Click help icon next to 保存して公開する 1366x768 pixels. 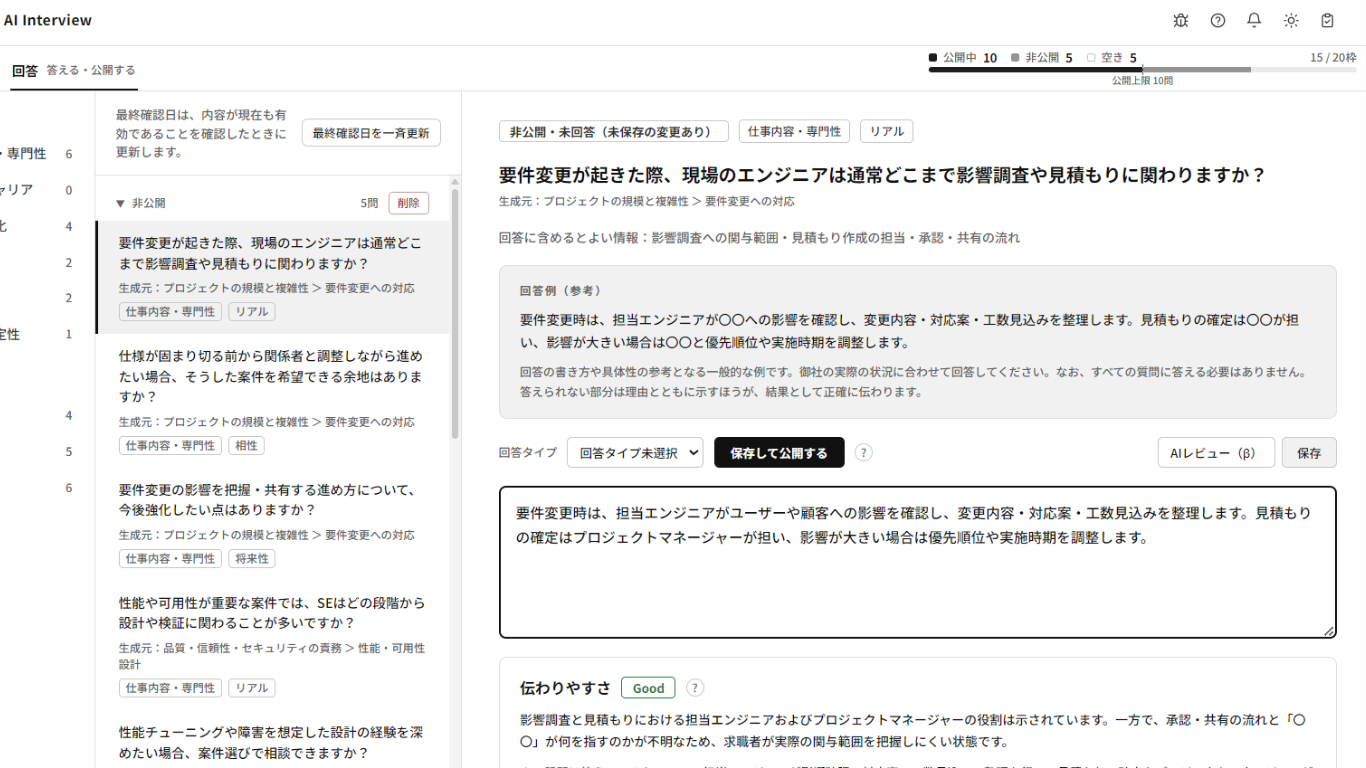tap(864, 453)
